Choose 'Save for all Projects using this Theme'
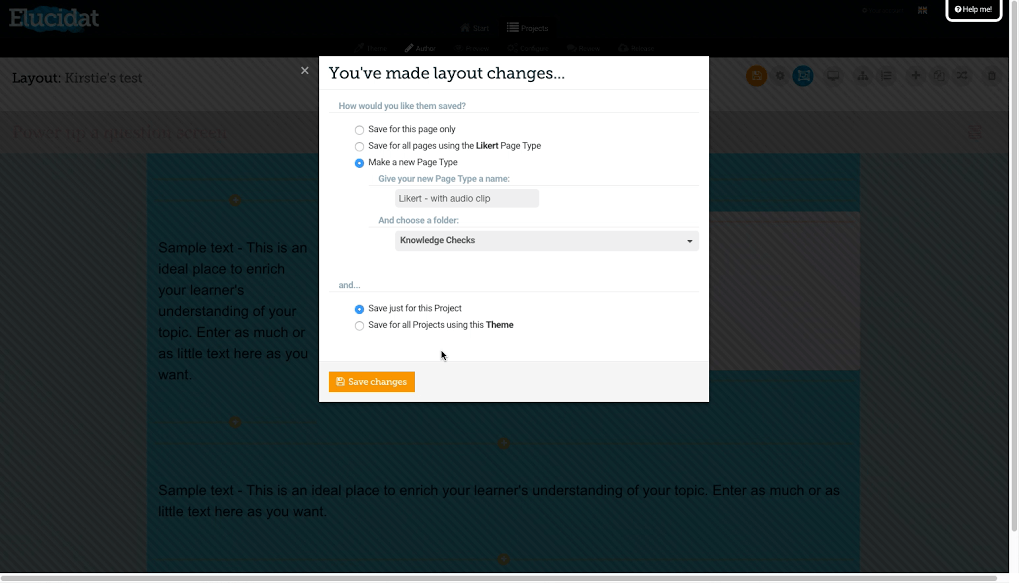The image size is (1019, 583). 359,326
